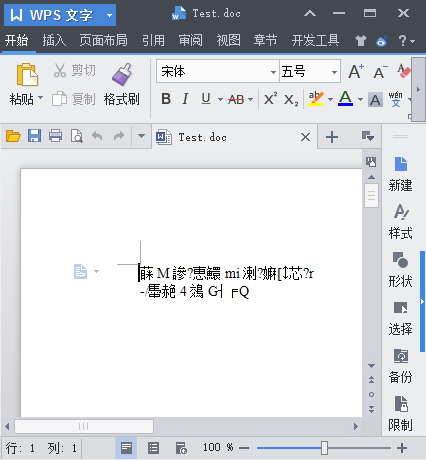The height and width of the screenshot is (460, 426).
Task: Expand the font size 五号 dropdown
Action: point(334,72)
